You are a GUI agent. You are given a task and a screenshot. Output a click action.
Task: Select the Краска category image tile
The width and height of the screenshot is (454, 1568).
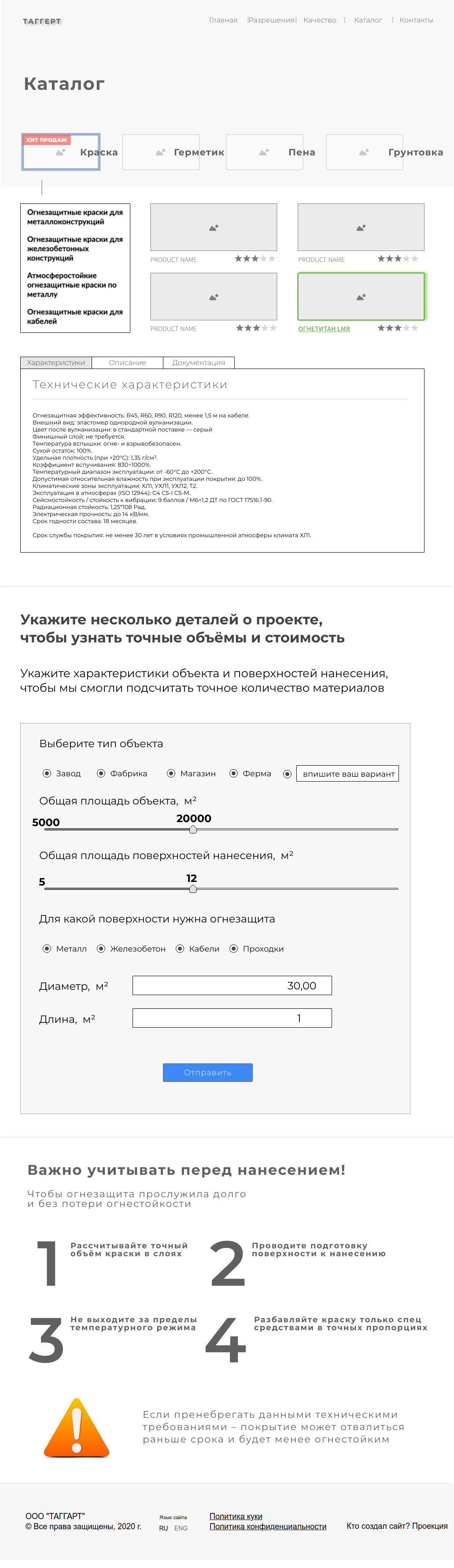pos(61,152)
